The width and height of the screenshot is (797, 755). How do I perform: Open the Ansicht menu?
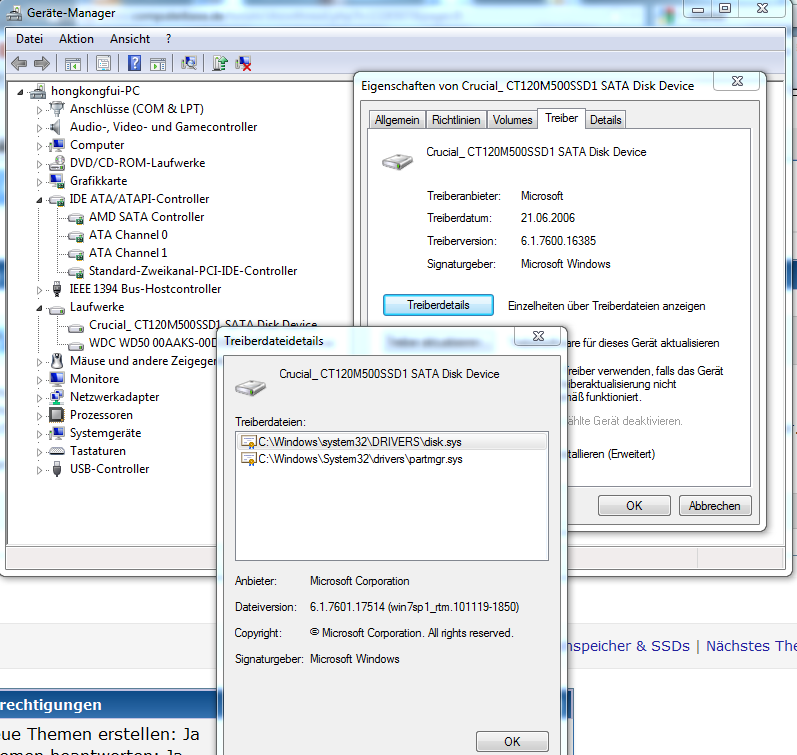[130, 39]
